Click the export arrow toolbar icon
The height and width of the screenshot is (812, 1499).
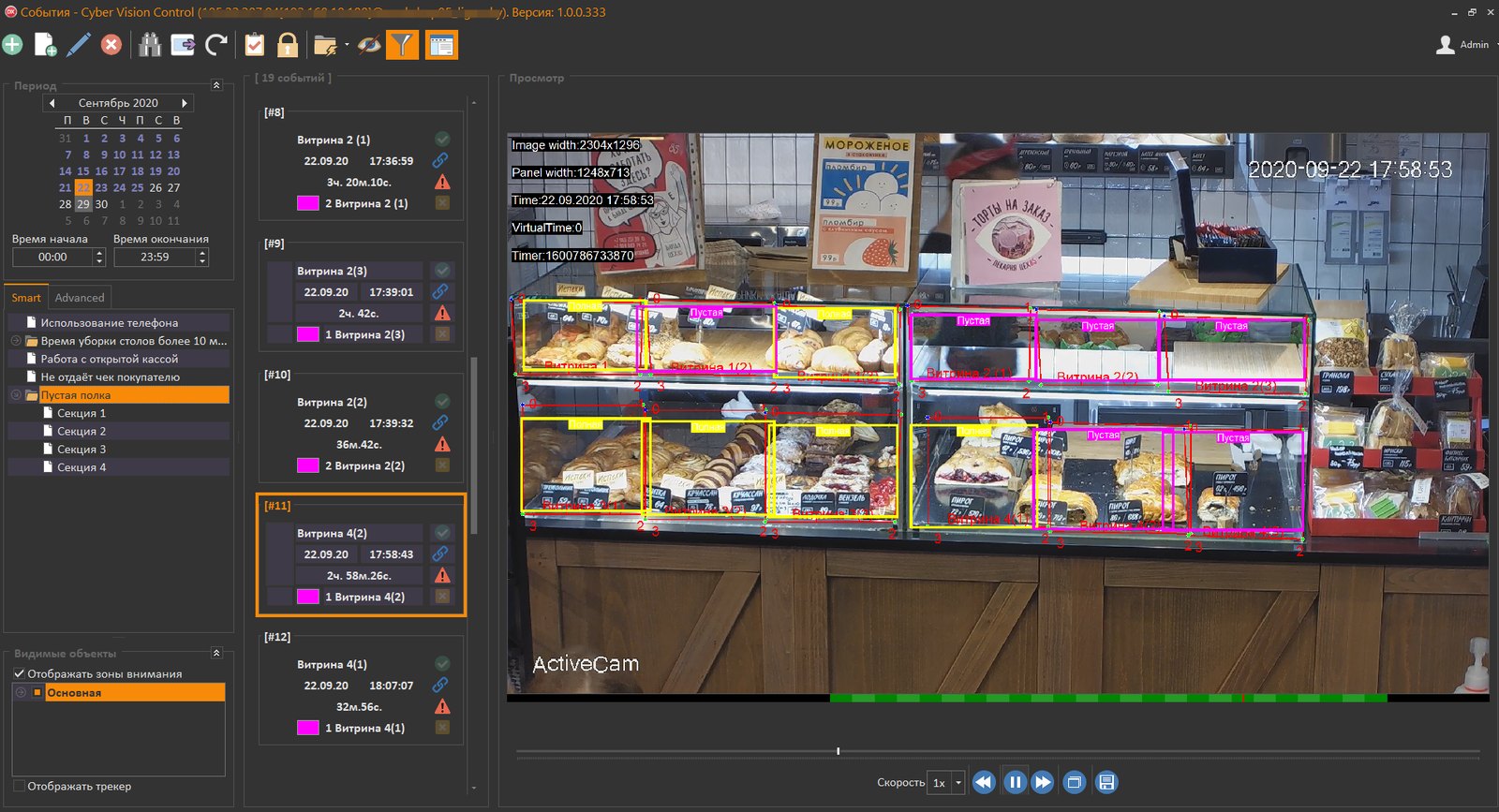tap(183, 44)
